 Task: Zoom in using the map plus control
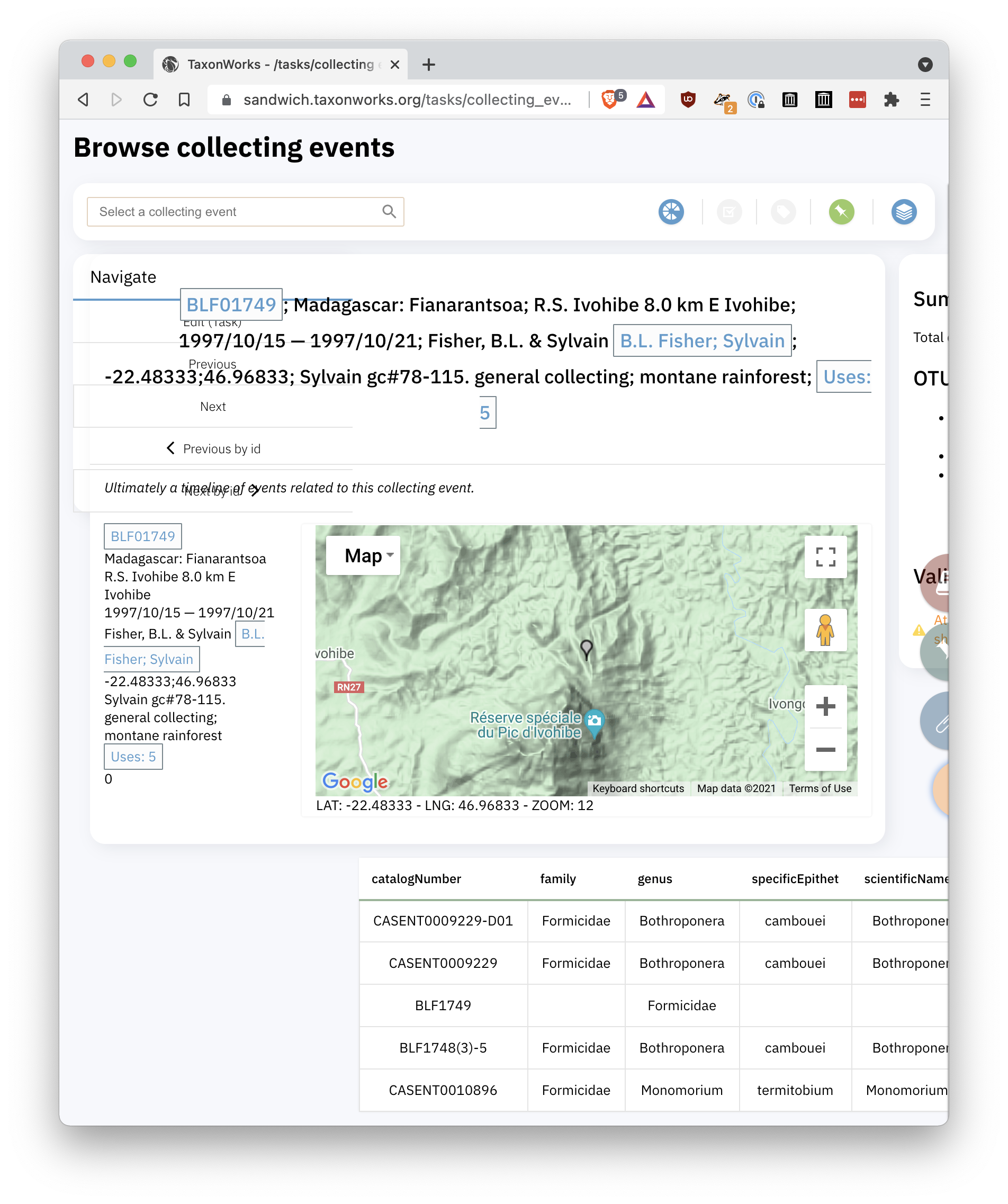pyautogui.click(x=825, y=706)
